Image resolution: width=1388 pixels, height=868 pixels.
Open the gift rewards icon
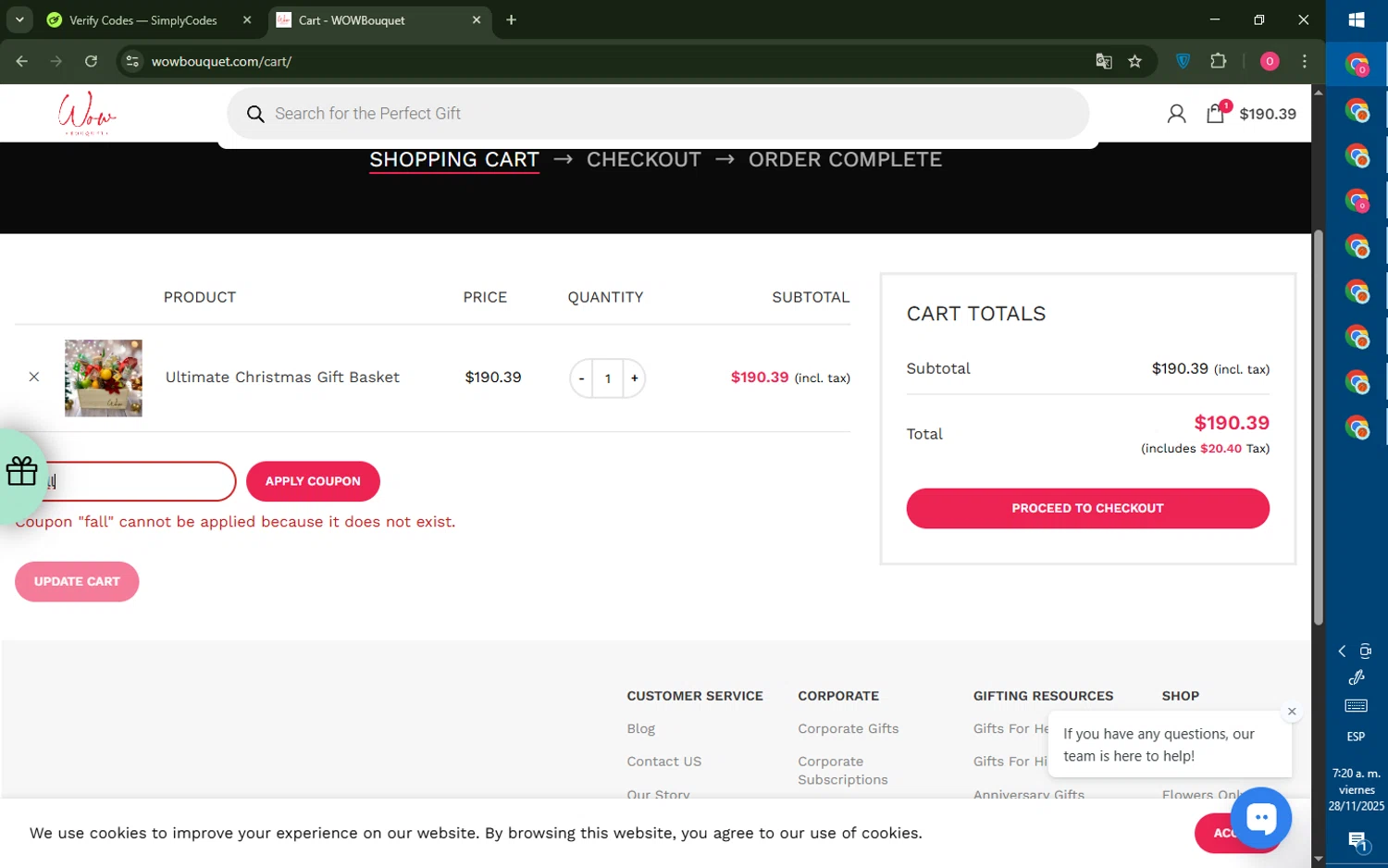(21, 472)
